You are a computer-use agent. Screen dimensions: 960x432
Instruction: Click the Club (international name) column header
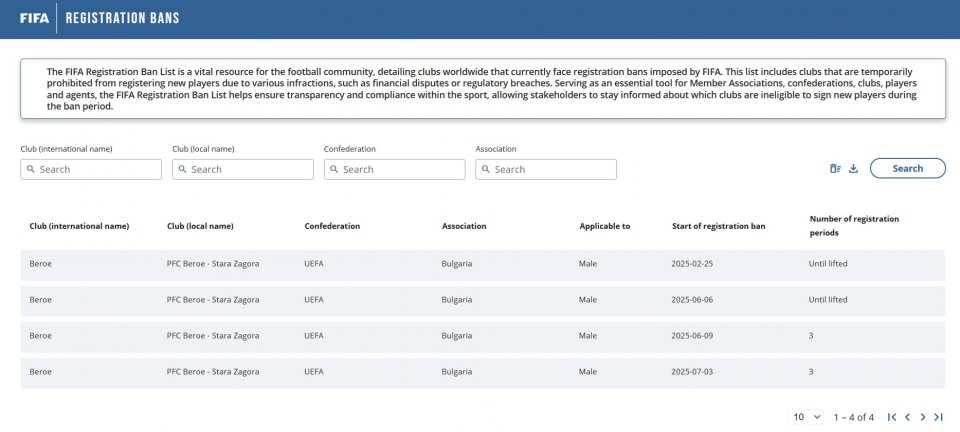(x=79, y=226)
